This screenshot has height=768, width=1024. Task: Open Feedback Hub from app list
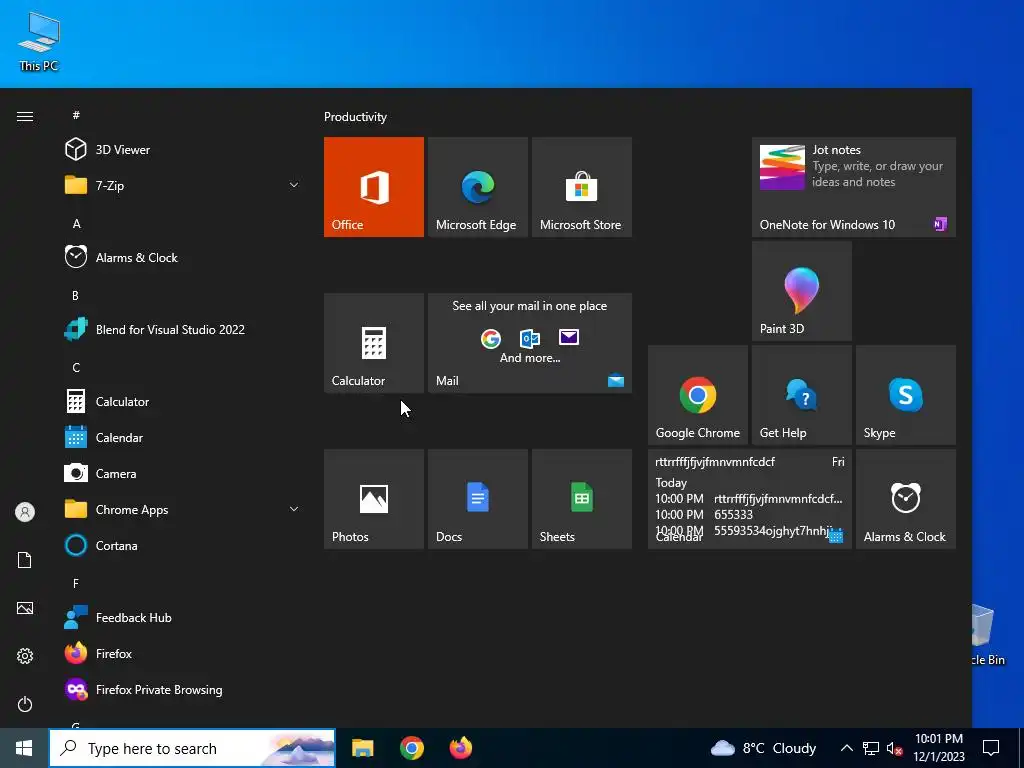183,618
